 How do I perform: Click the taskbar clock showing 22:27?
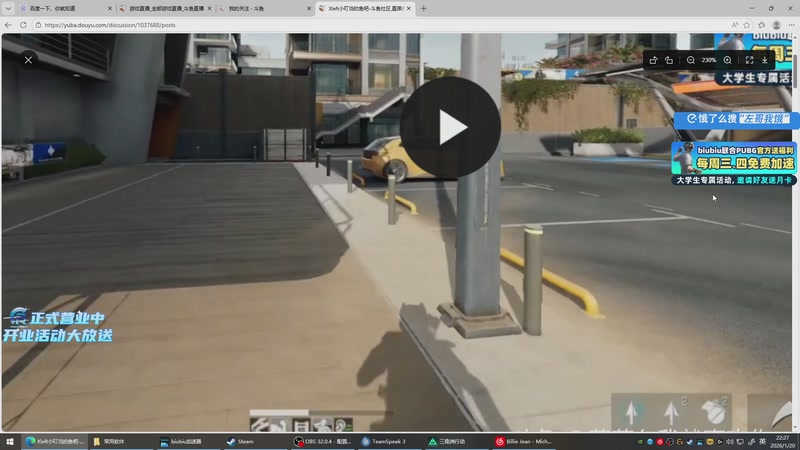coord(782,442)
